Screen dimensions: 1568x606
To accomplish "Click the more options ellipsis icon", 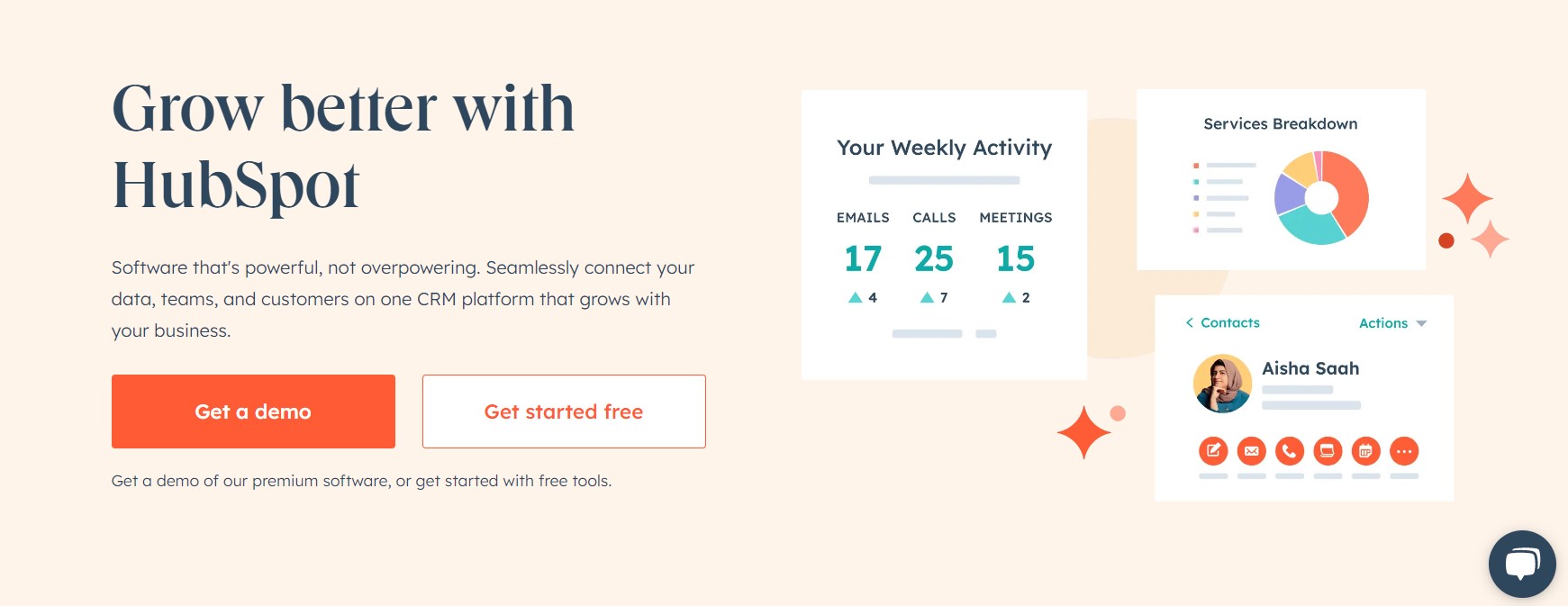I will click(1403, 451).
